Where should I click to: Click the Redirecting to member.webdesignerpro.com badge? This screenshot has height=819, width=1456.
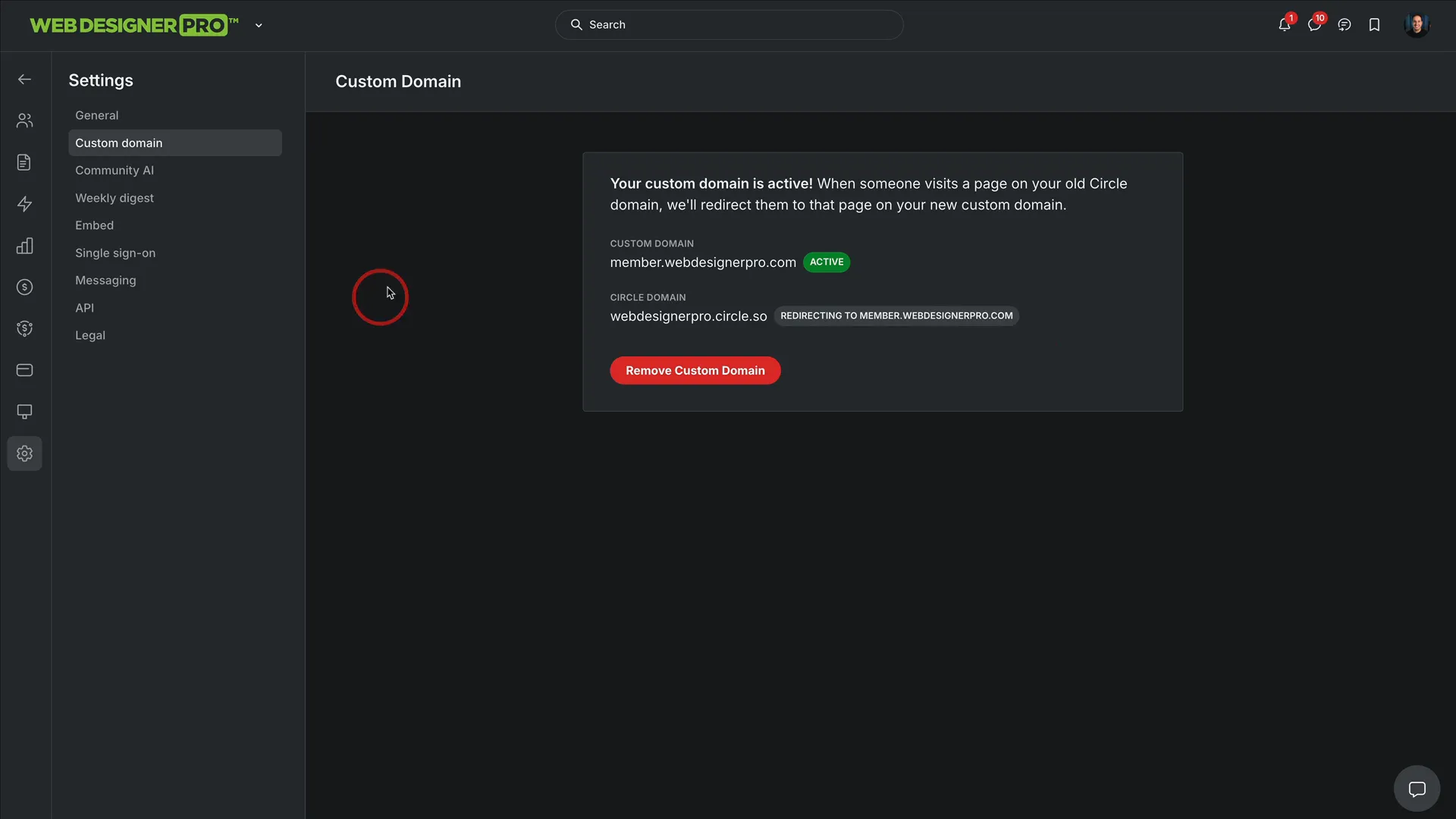896,315
